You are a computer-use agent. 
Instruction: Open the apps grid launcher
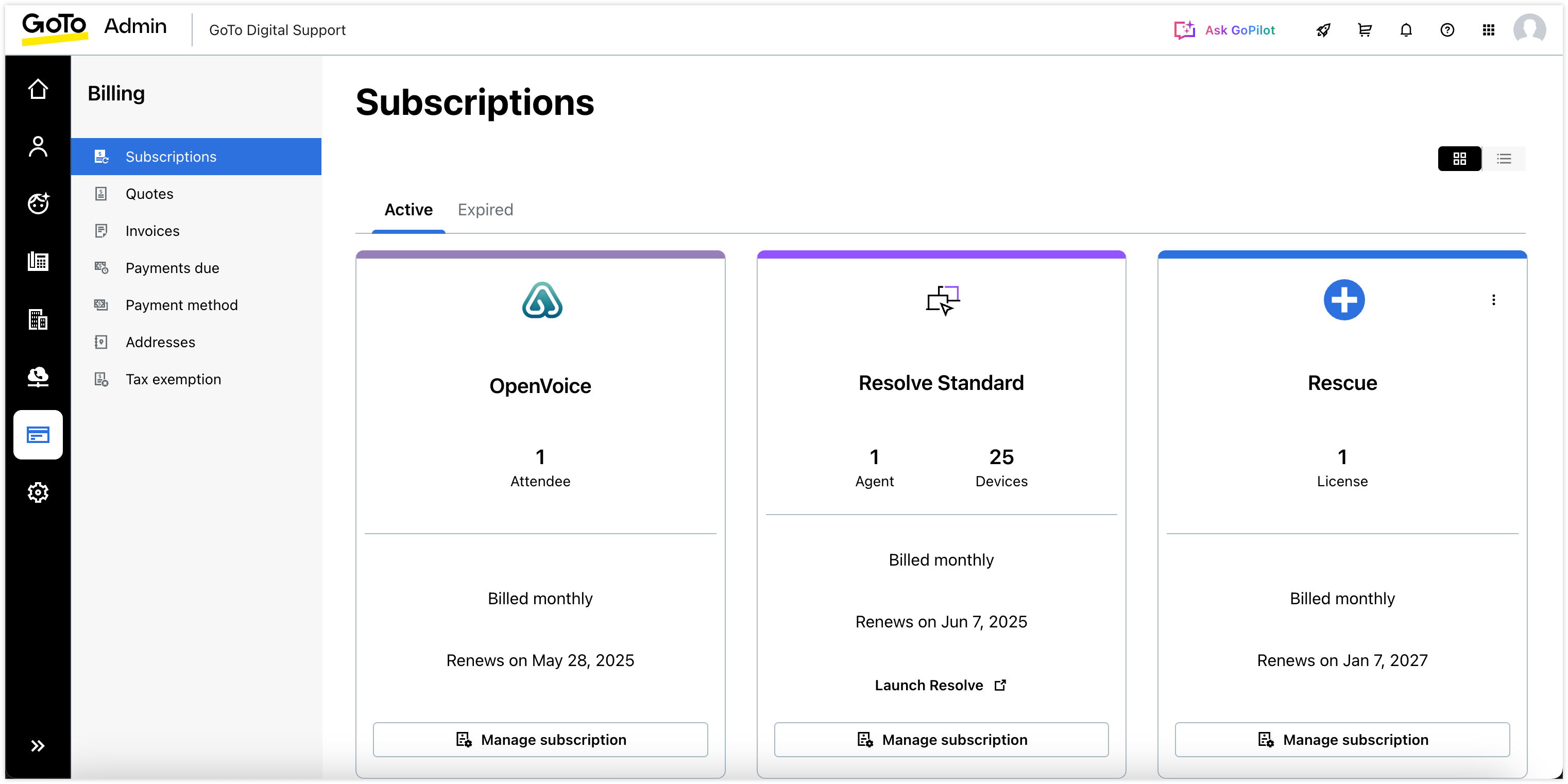(1488, 30)
